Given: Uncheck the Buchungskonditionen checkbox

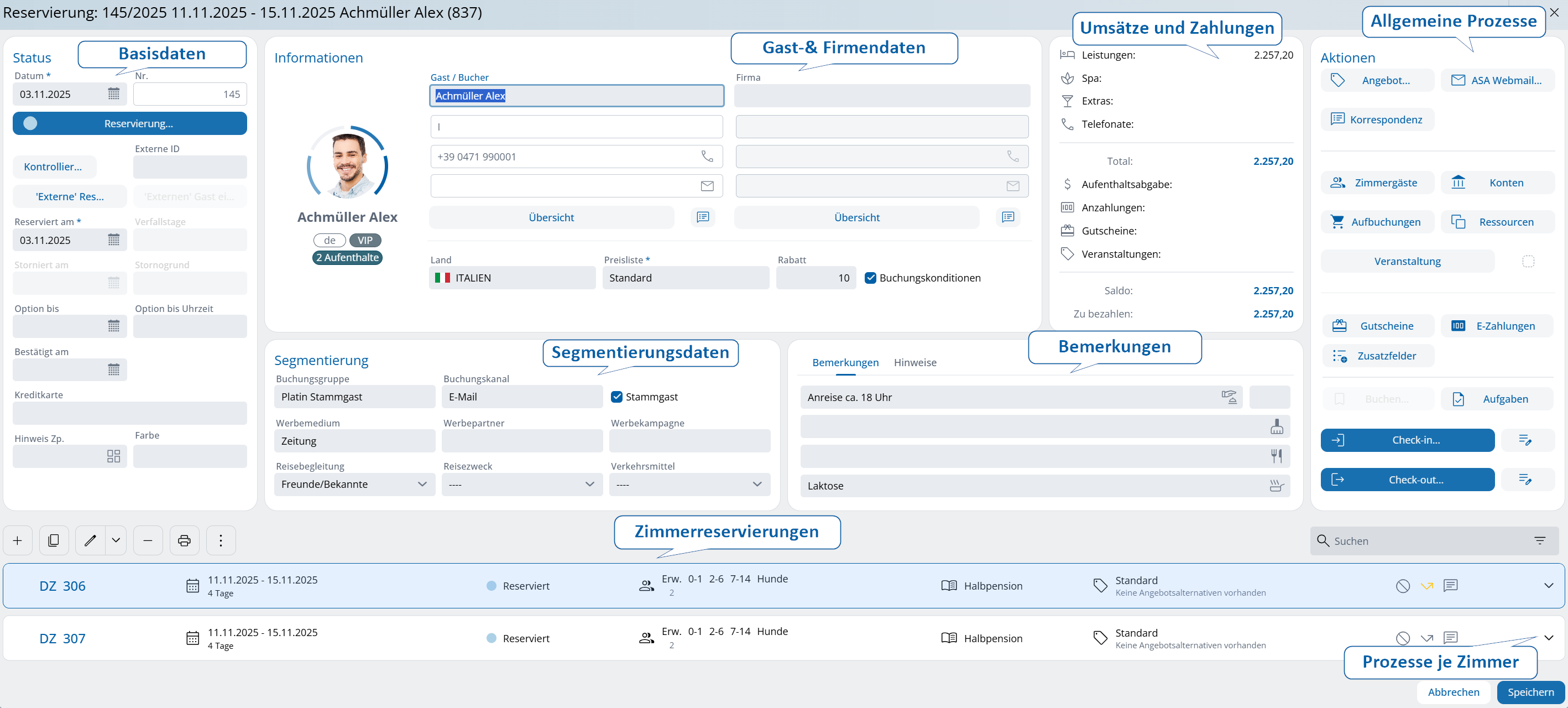Looking at the screenshot, I should coord(870,278).
